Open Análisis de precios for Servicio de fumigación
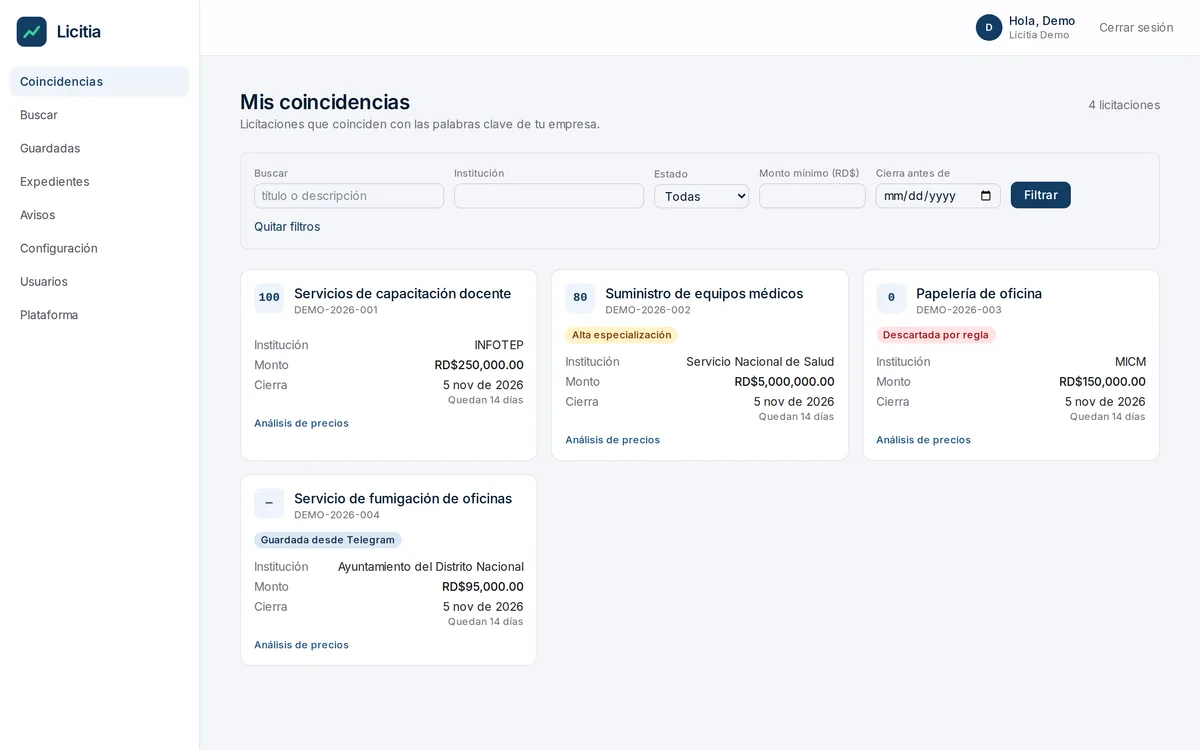The image size is (1200, 750). point(301,645)
